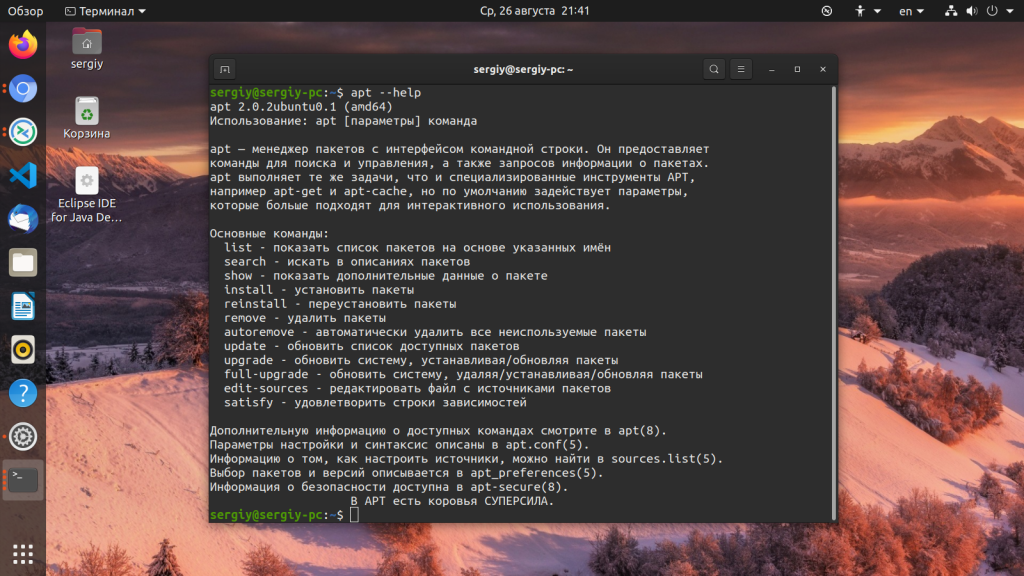The width and height of the screenshot is (1024, 576).
Task: Open Firefox from the dock
Action: point(23,45)
